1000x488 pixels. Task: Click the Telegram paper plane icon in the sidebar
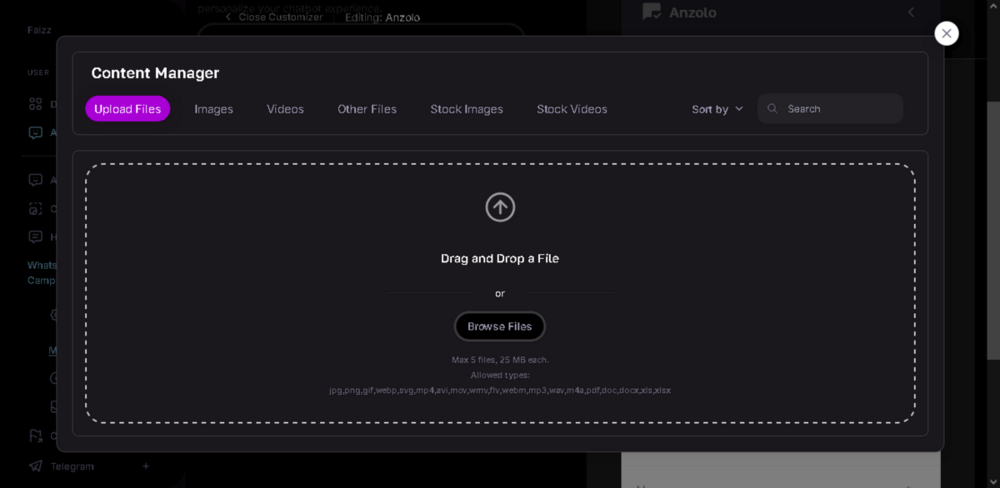(x=36, y=466)
